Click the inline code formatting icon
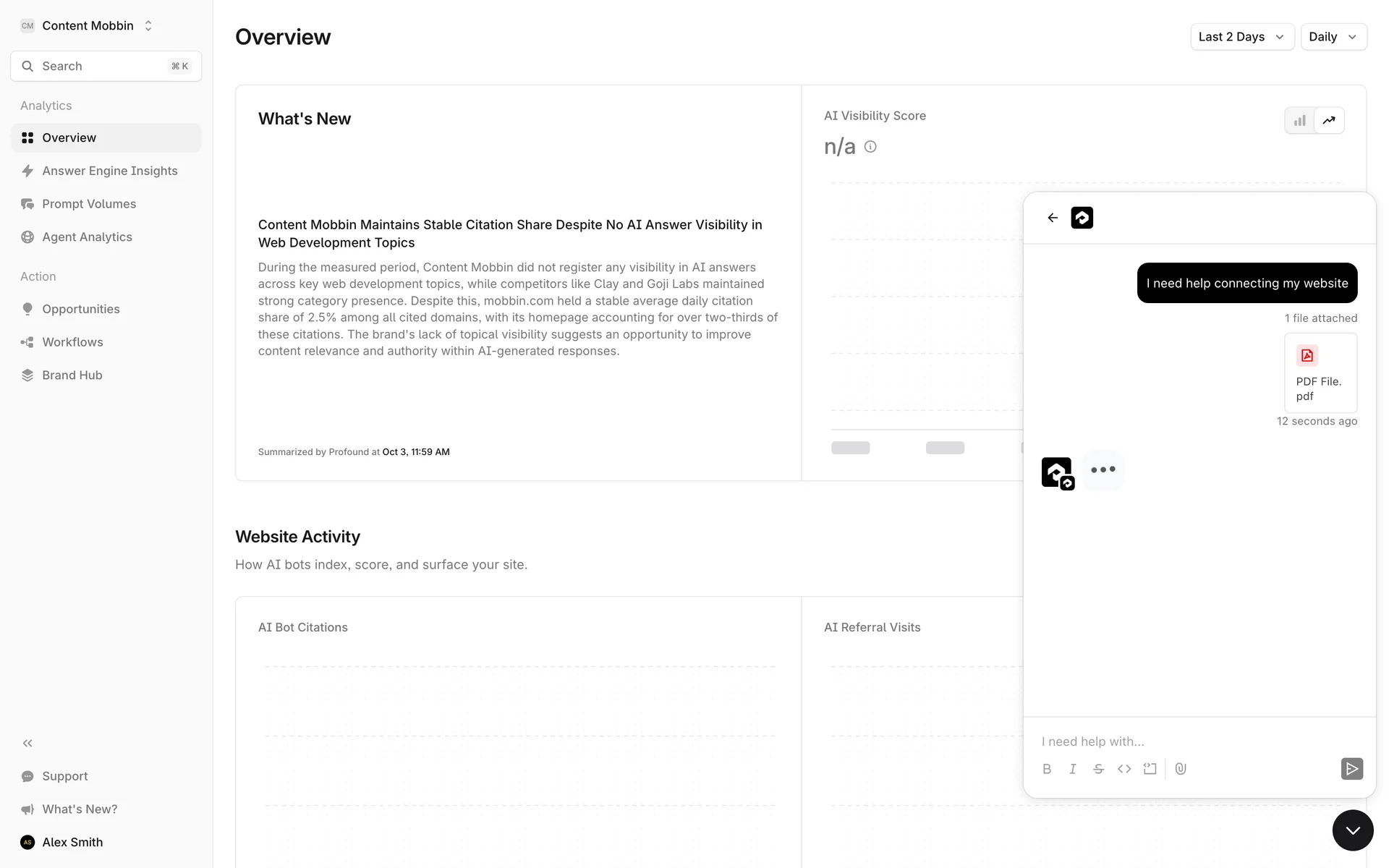This screenshot has height=868, width=1389. [x=1124, y=769]
